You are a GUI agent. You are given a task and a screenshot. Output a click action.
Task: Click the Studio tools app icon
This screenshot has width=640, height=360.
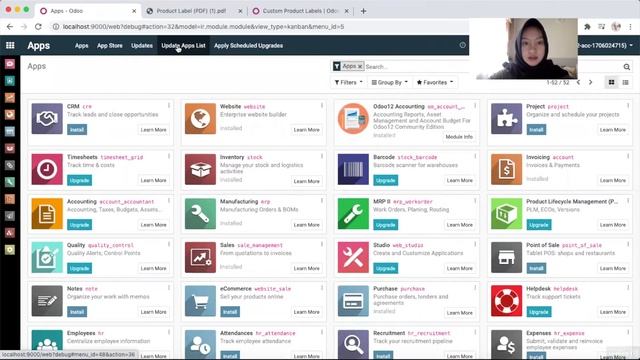(353, 258)
